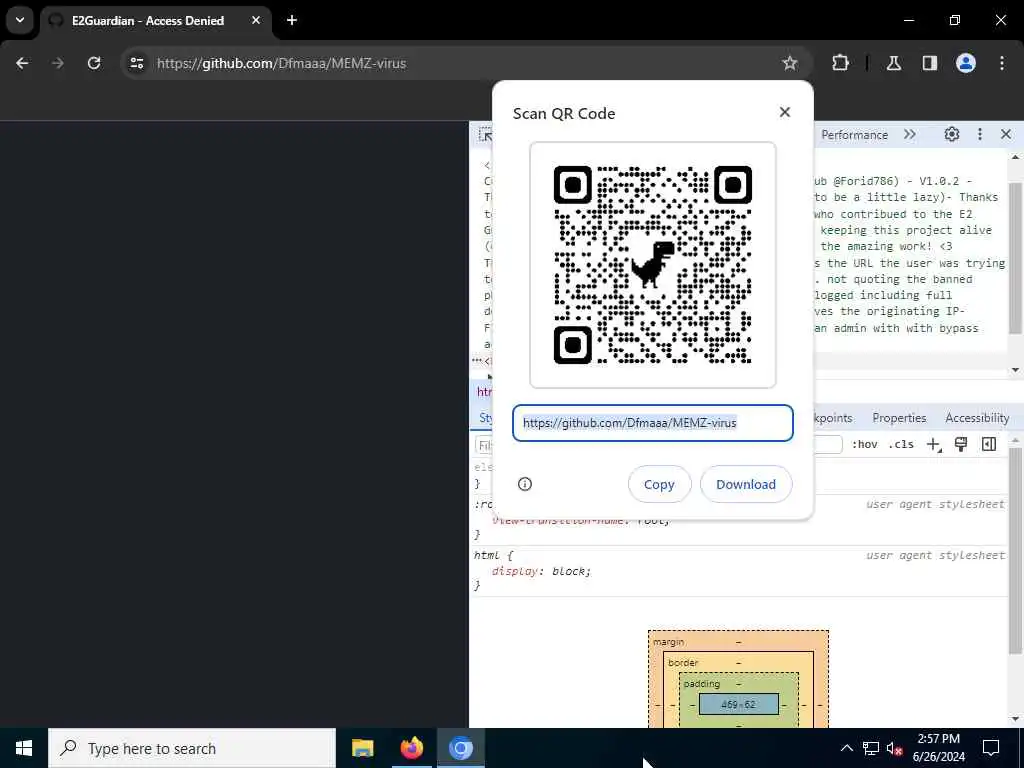Viewport: 1024px width, 768px height.
Task: Close the E2Guardian tab
Action: click(256, 20)
